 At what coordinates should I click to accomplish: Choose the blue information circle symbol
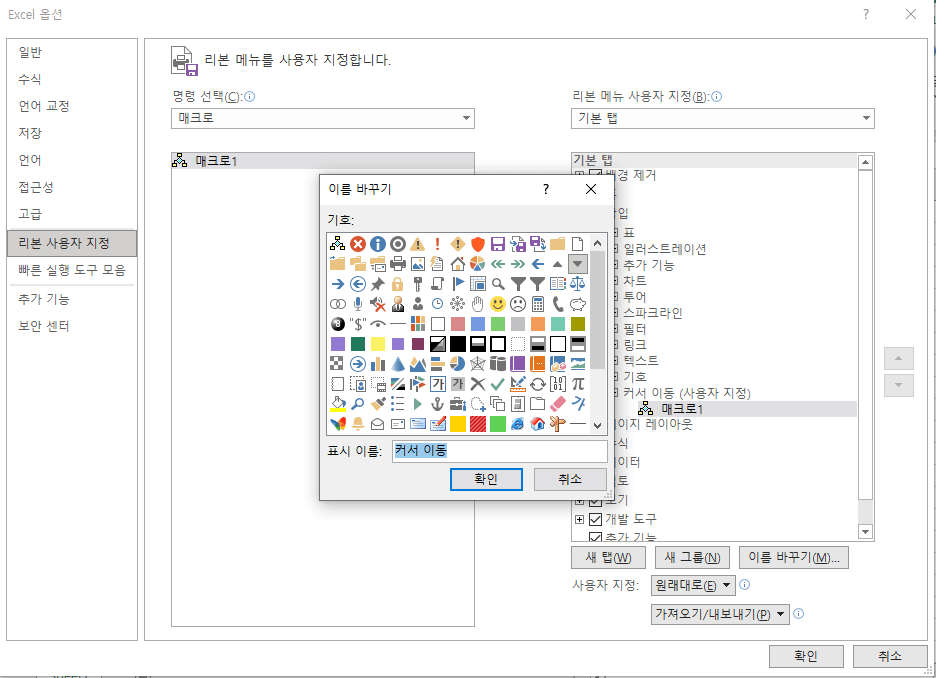378,244
